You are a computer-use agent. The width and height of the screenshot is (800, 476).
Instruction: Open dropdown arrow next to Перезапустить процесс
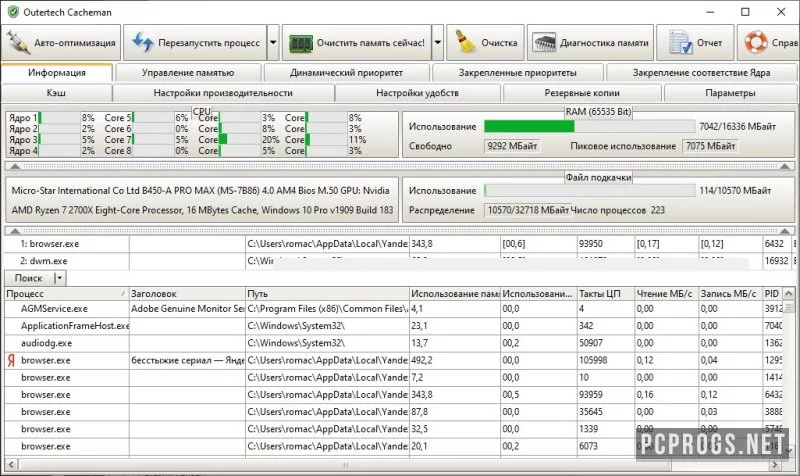[273, 43]
